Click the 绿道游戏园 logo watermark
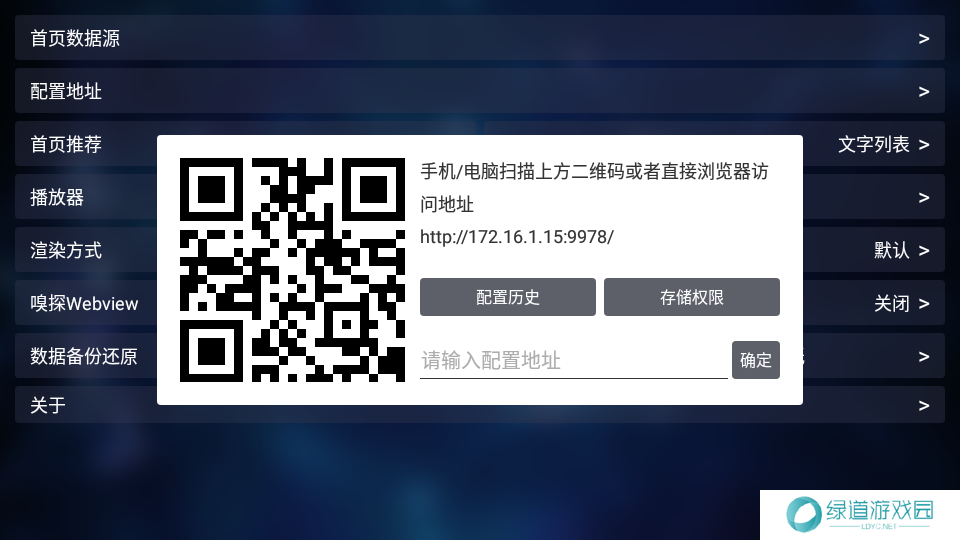This screenshot has height=540, width=960. pyautogui.click(x=860, y=515)
